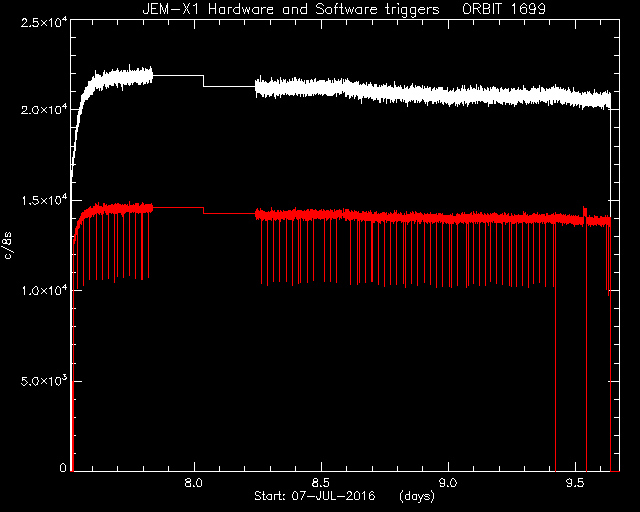The image size is (640, 512).
Task: Click the JEM-X1 Hardware and Software triggers title
Action: point(291,9)
